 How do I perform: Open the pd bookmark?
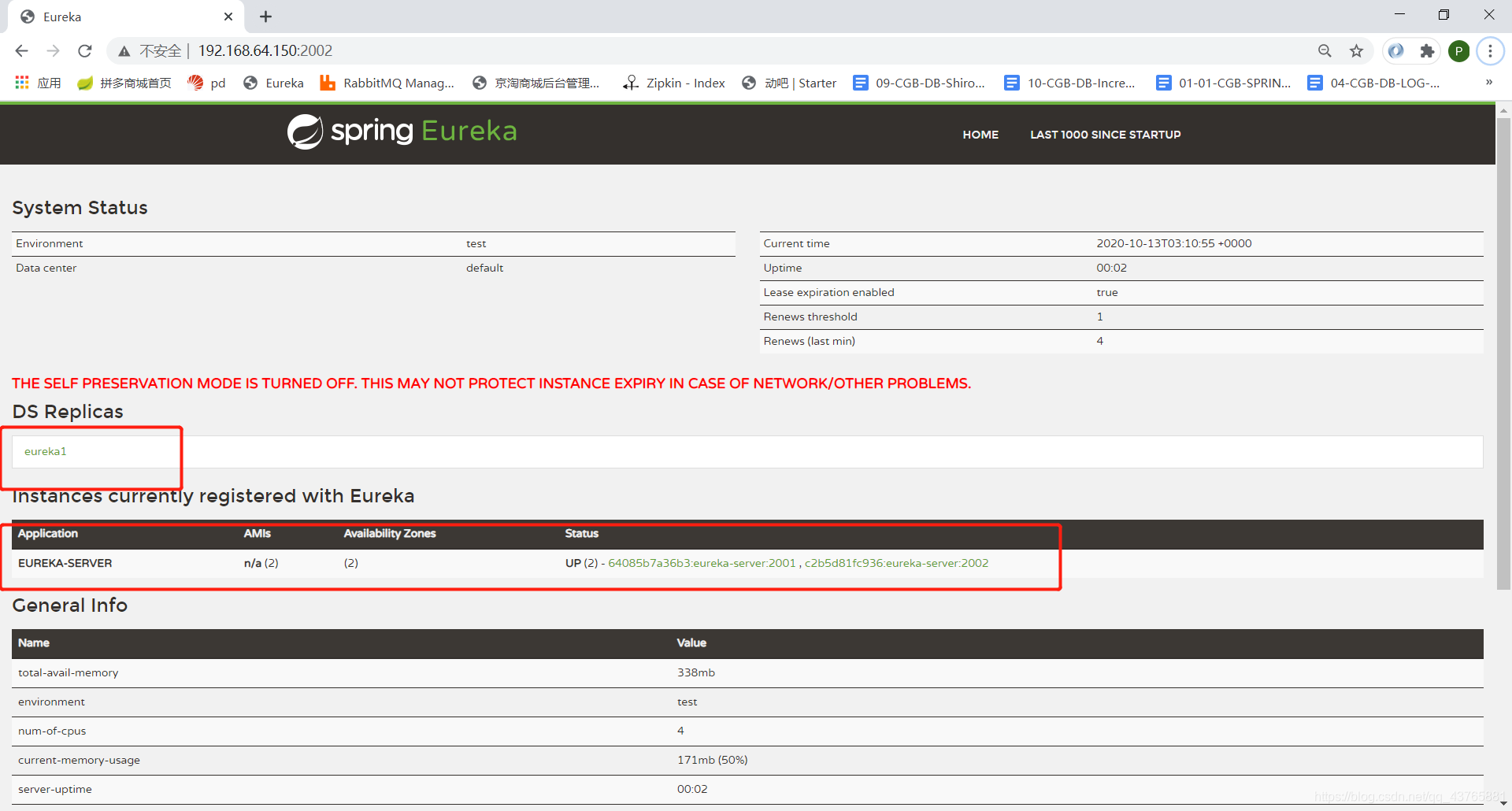point(207,83)
